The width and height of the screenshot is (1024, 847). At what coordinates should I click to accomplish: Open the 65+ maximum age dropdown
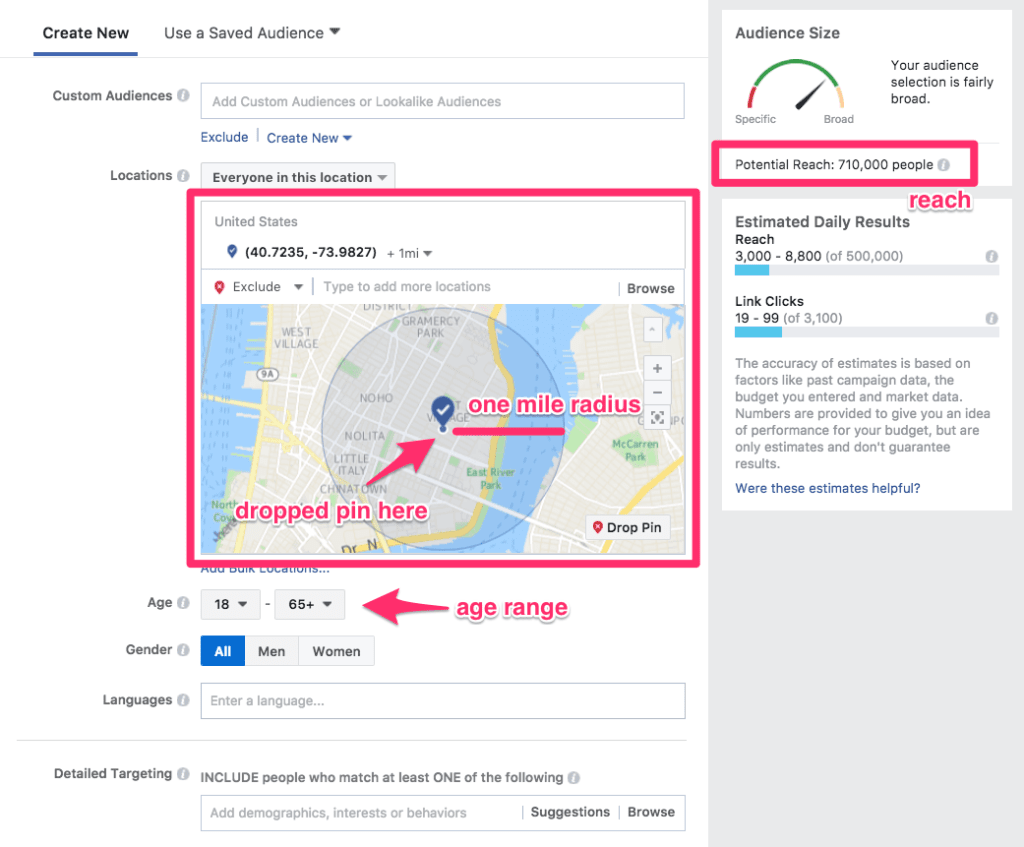tap(309, 604)
